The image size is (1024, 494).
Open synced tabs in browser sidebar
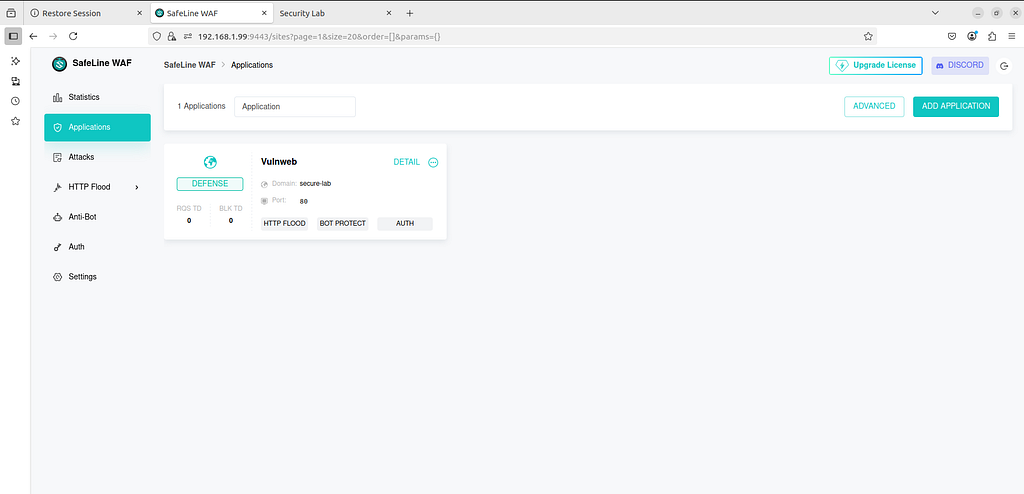click(15, 81)
